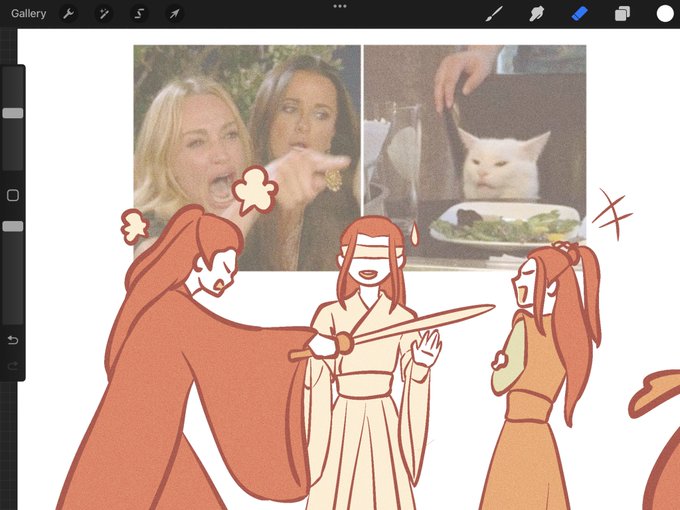The image size is (680, 510).
Task: Select the Eraser tool
Action: click(579, 14)
